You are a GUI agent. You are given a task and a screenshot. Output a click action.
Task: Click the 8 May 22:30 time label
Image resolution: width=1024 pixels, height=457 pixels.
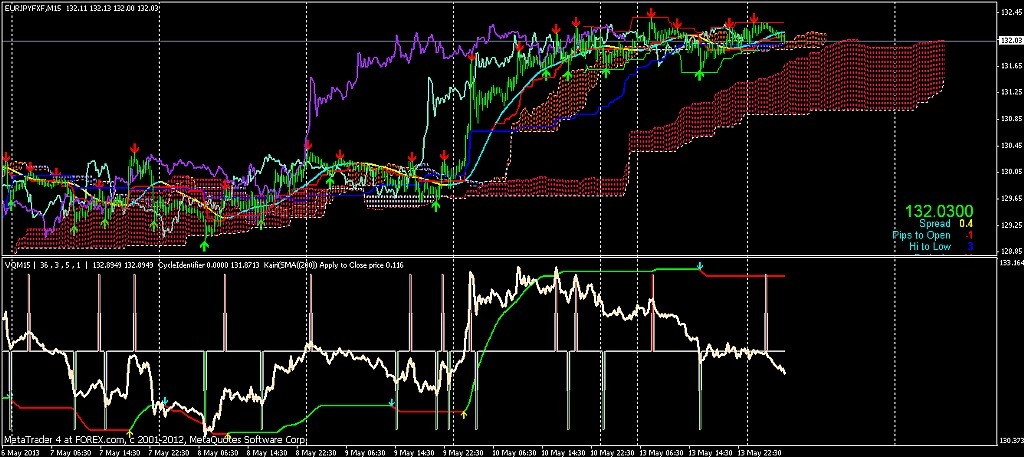coord(317,452)
